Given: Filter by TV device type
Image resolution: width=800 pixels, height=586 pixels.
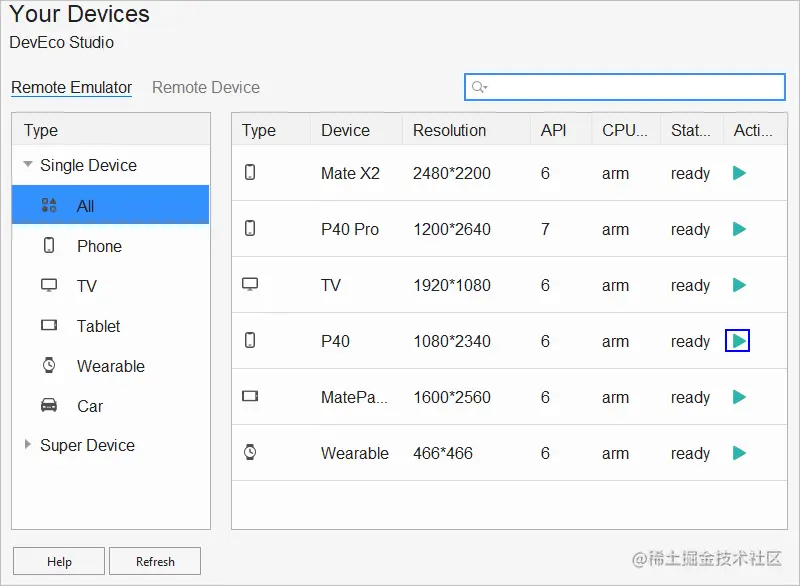Looking at the screenshot, I should point(110,286).
